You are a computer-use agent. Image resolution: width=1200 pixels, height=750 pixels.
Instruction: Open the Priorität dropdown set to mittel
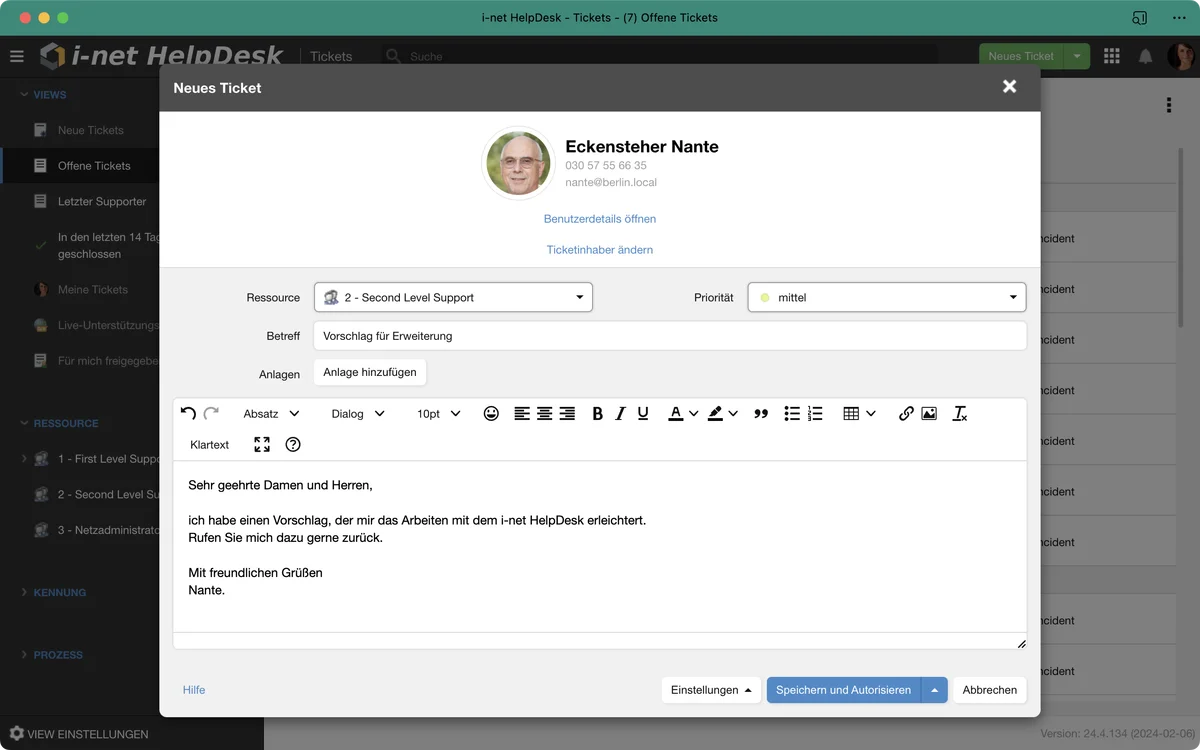click(886, 297)
